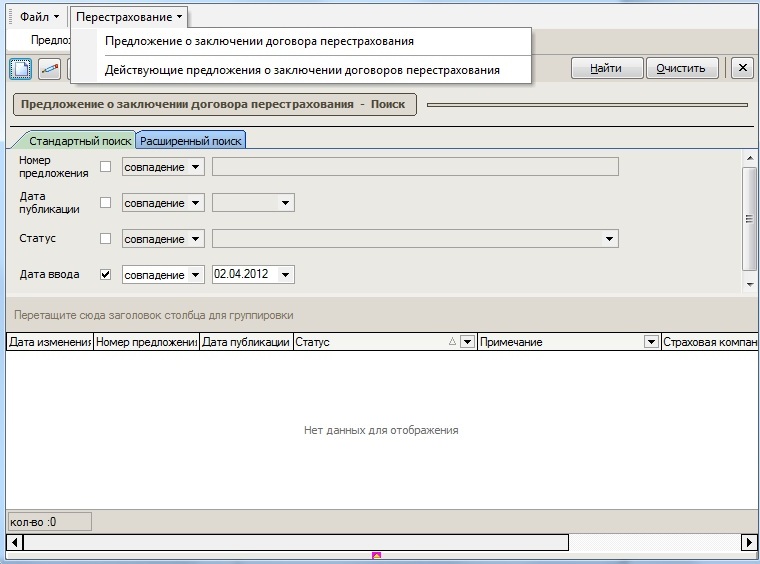Switch to the Расширенный поиск tab
Viewport: 760px width, 564px height.
point(191,141)
